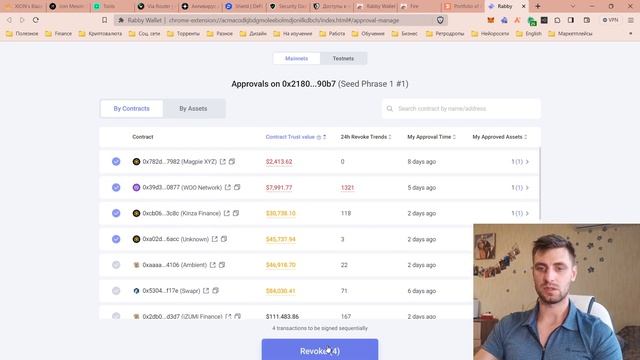Sort by My Approved Assets

tap(525, 137)
